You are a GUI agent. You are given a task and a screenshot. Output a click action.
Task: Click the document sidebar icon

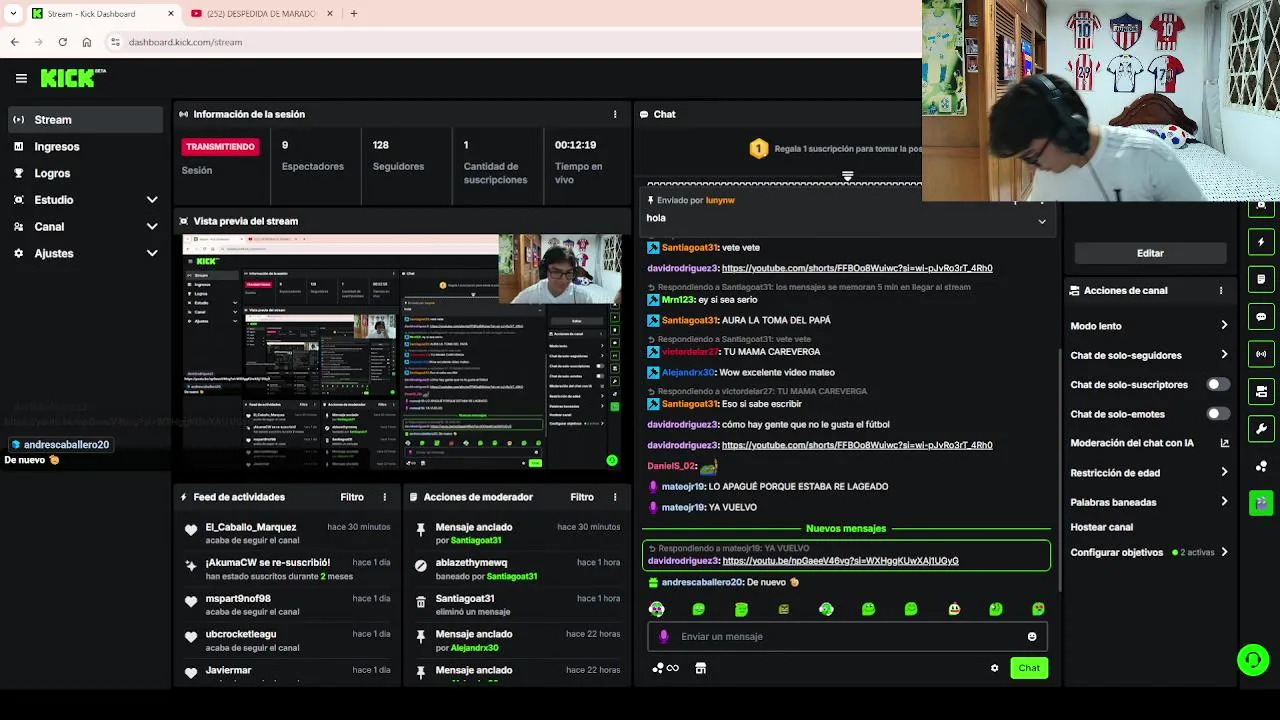coord(1261,279)
